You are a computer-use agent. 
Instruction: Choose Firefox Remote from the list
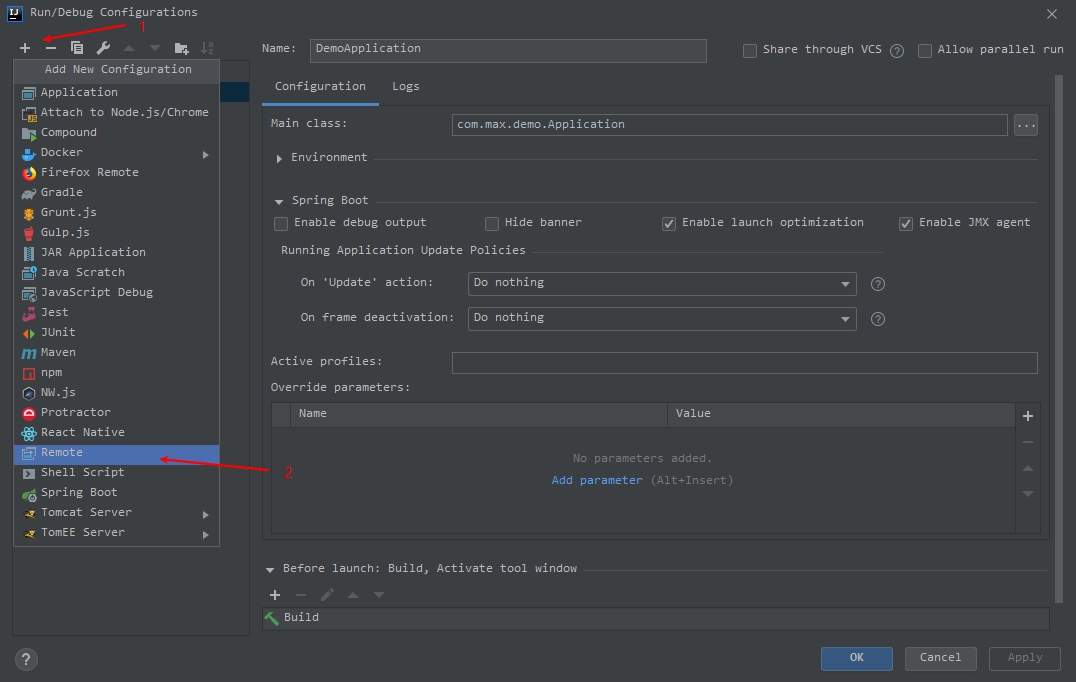(x=117, y=172)
